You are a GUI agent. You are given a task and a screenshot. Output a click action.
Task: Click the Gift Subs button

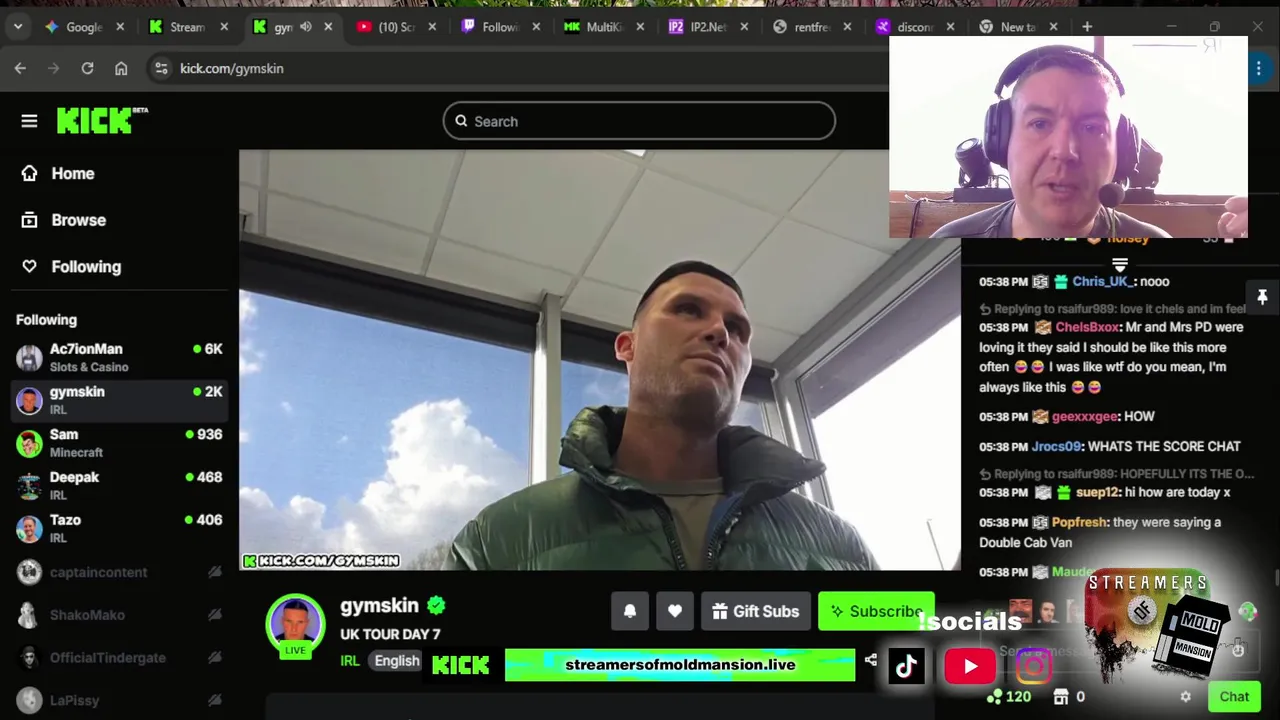(756, 611)
